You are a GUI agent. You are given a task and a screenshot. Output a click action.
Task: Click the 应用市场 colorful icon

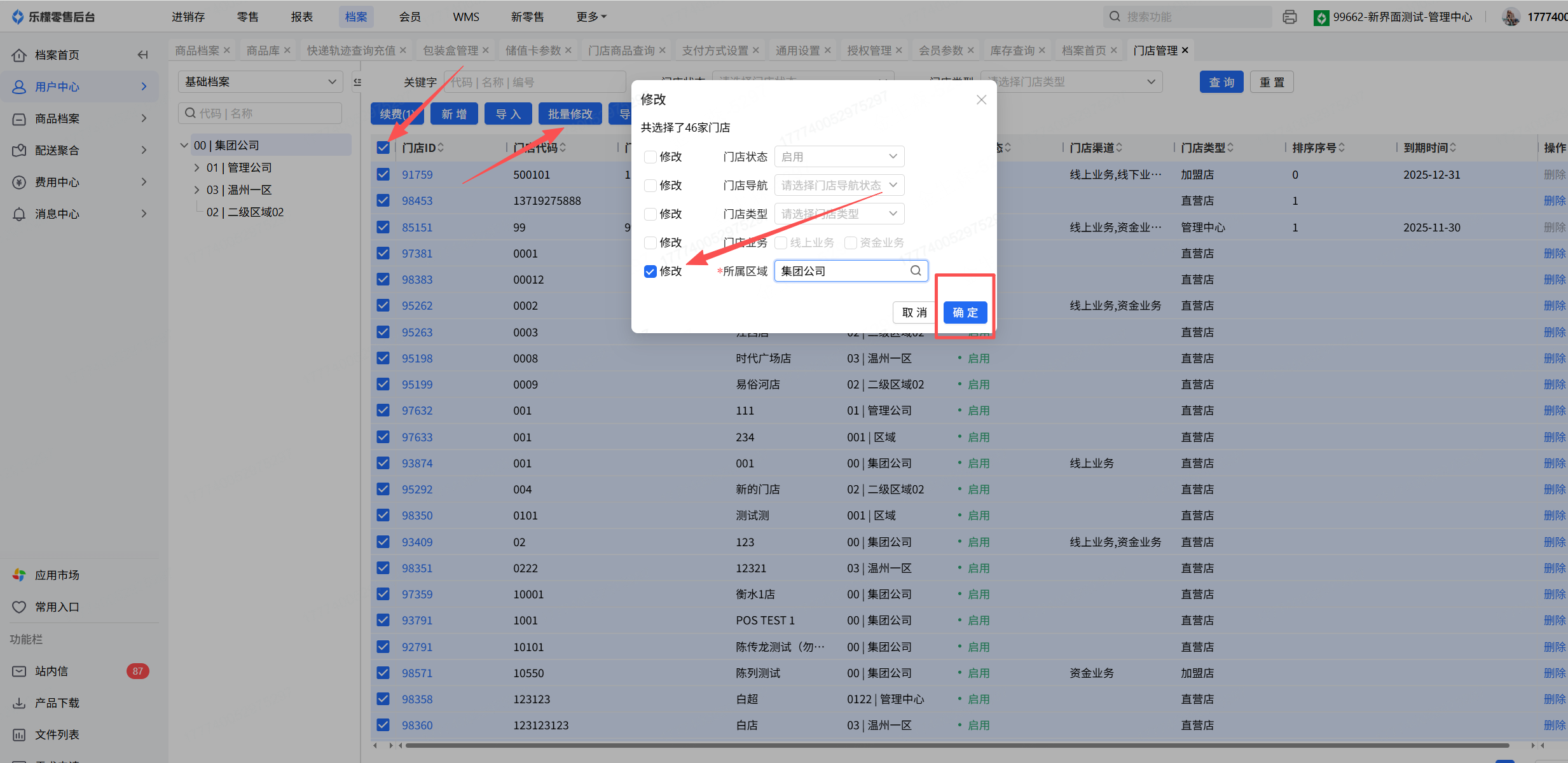(x=20, y=575)
